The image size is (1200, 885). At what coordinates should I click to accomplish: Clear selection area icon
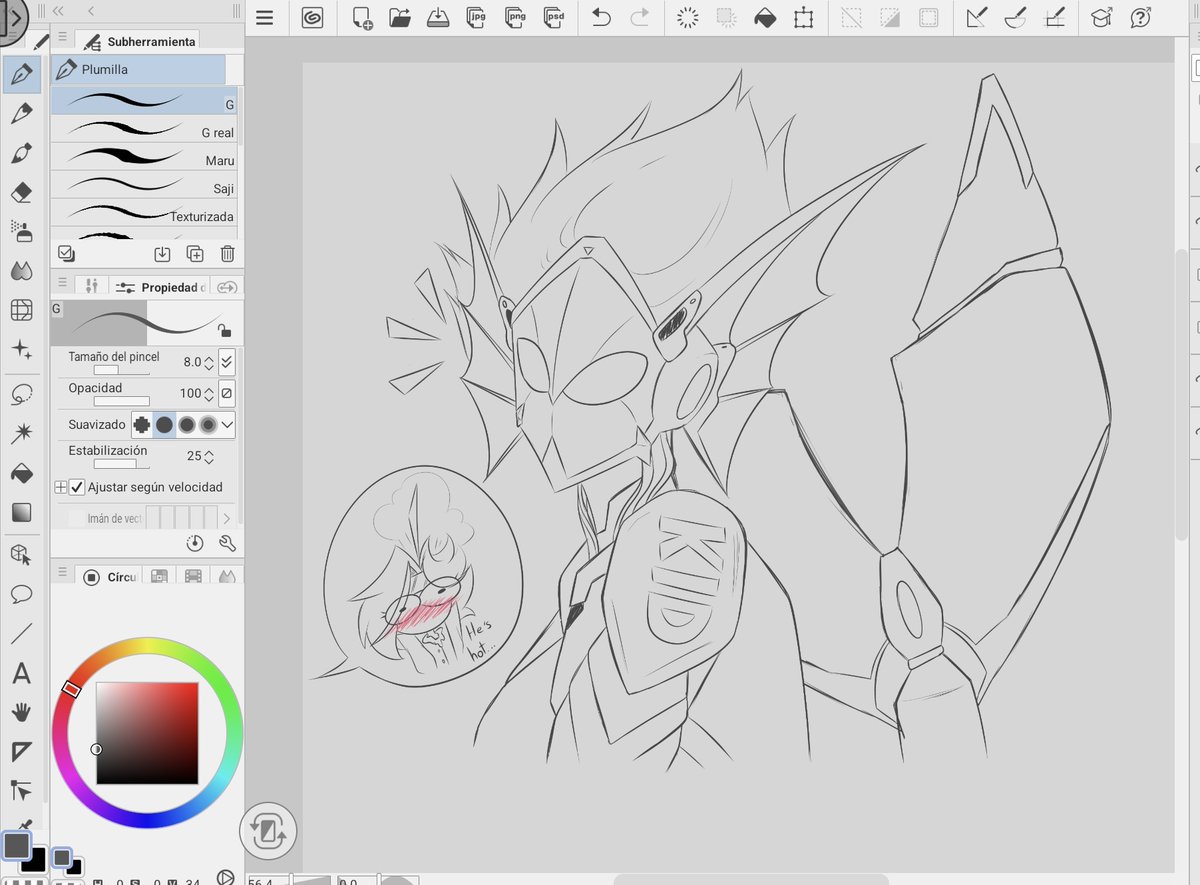pos(688,17)
